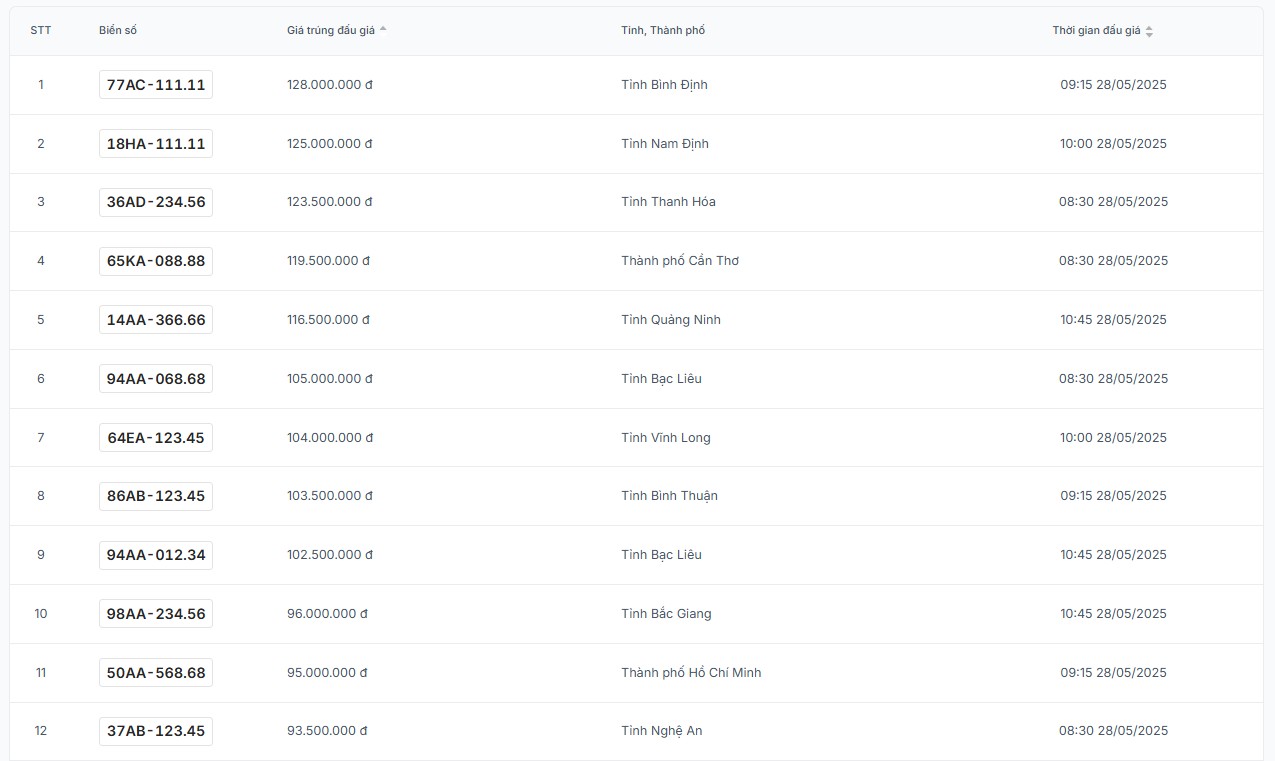The height and width of the screenshot is (761, 1275).
Task: Click the Thời gian đấu giá header text
Action: pos(1096,30)
